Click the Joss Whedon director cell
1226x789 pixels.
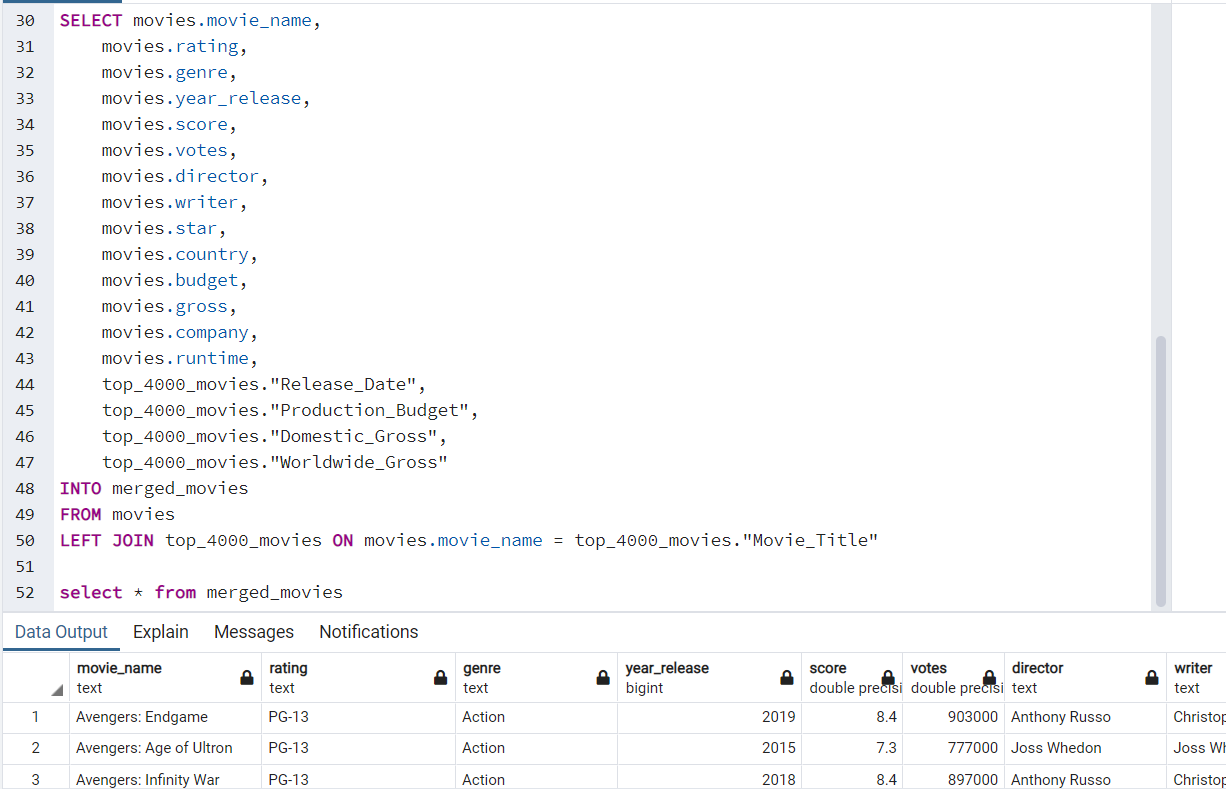[x=1085, y=748]
